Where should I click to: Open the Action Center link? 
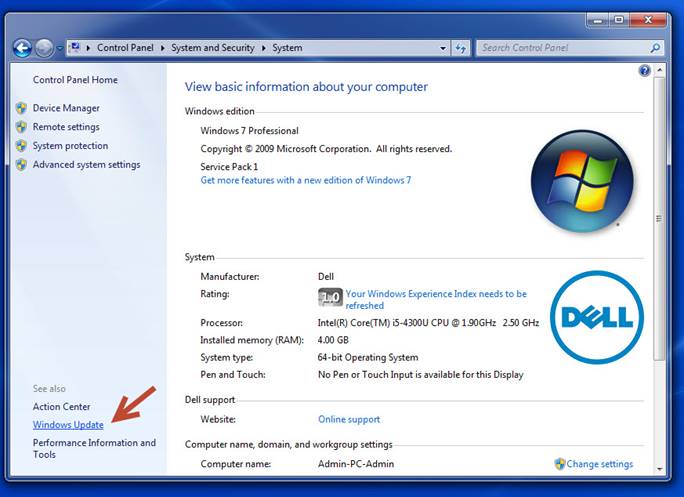(61, 407)
